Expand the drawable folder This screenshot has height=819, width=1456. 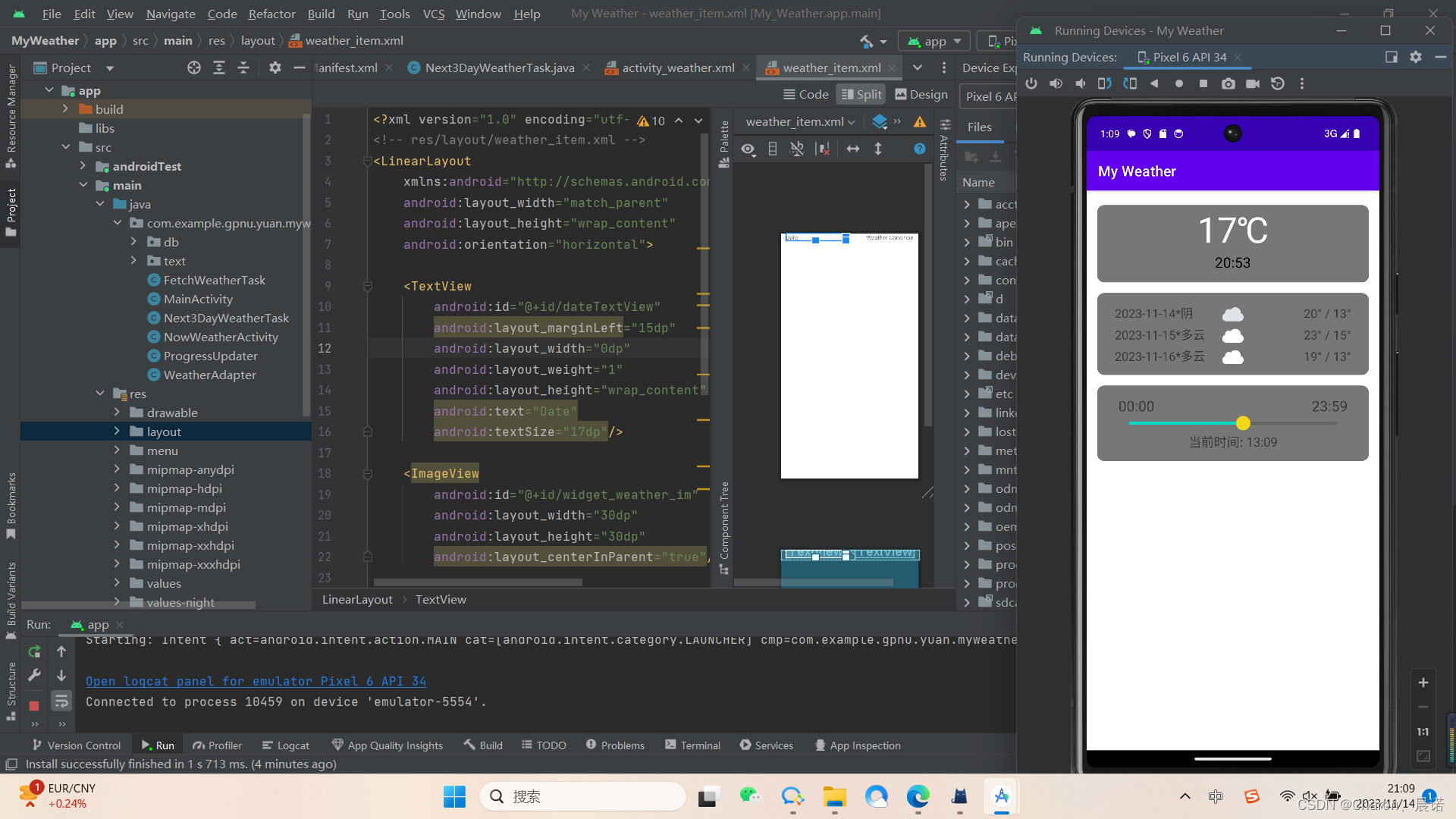[x=117, y=413]
